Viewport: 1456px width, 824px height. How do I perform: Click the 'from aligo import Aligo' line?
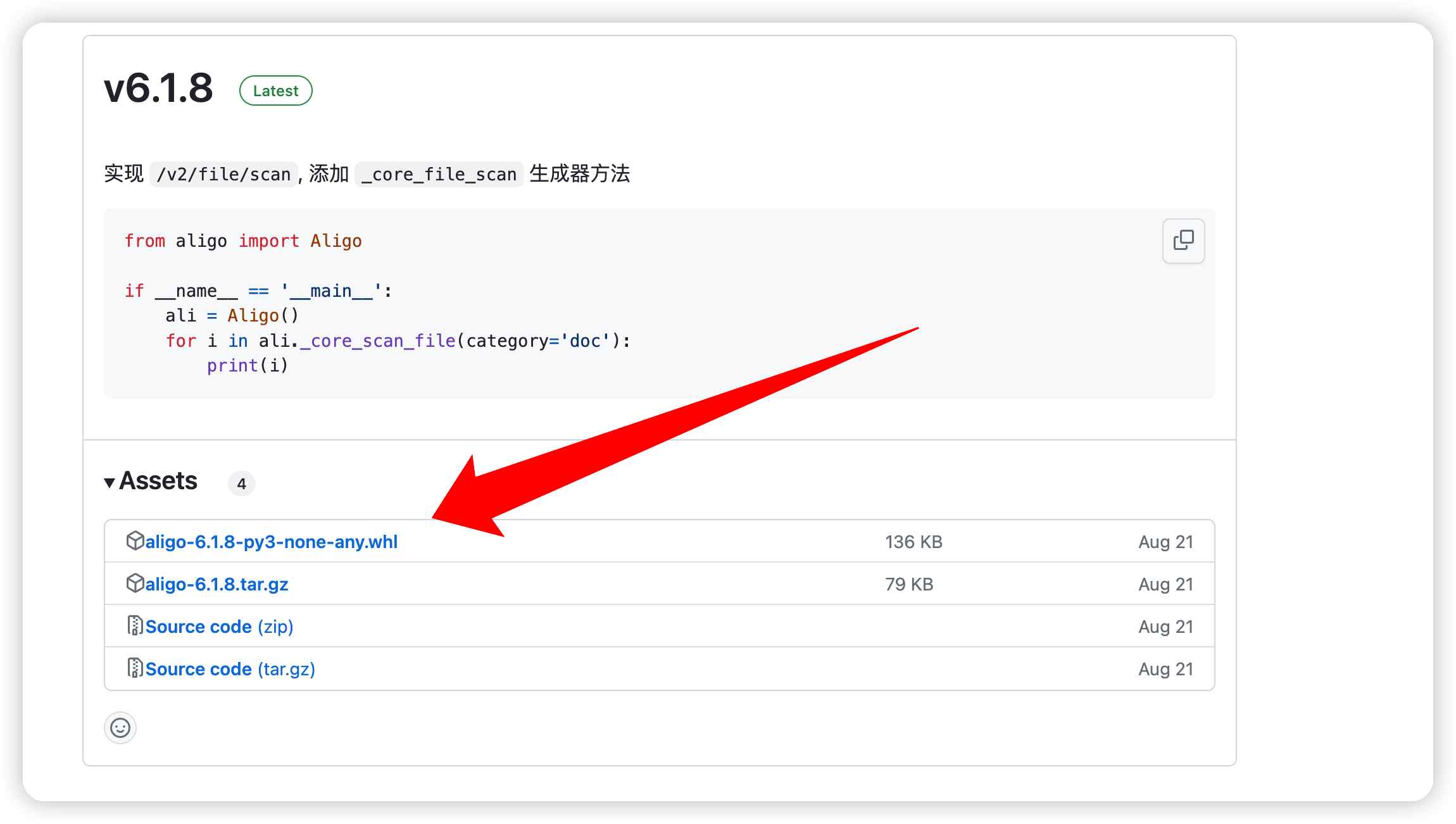coord(243,241)
